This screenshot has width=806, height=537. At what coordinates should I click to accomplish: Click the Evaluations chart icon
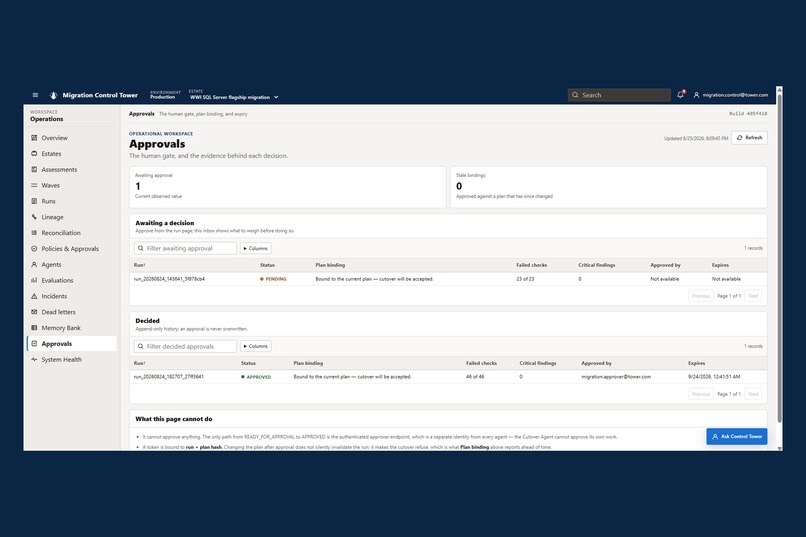(34, 280)
